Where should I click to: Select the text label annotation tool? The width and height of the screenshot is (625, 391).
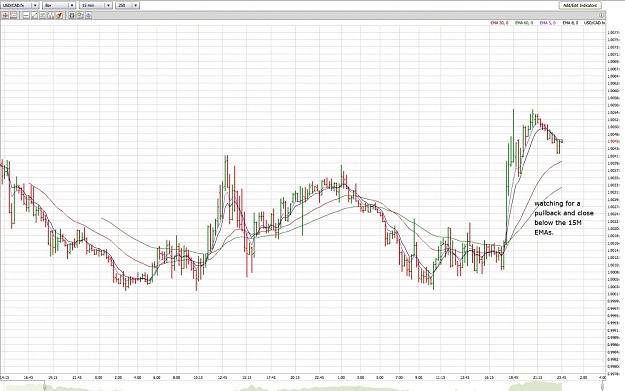[43, 15]
